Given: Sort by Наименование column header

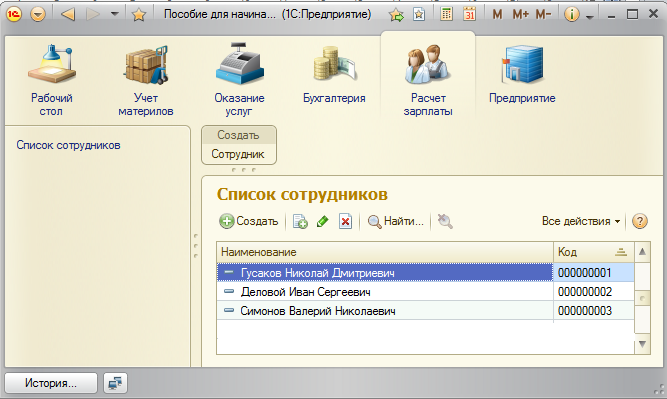Looking at the screenshot, I should pyautogui.click(x=385, y=252).
